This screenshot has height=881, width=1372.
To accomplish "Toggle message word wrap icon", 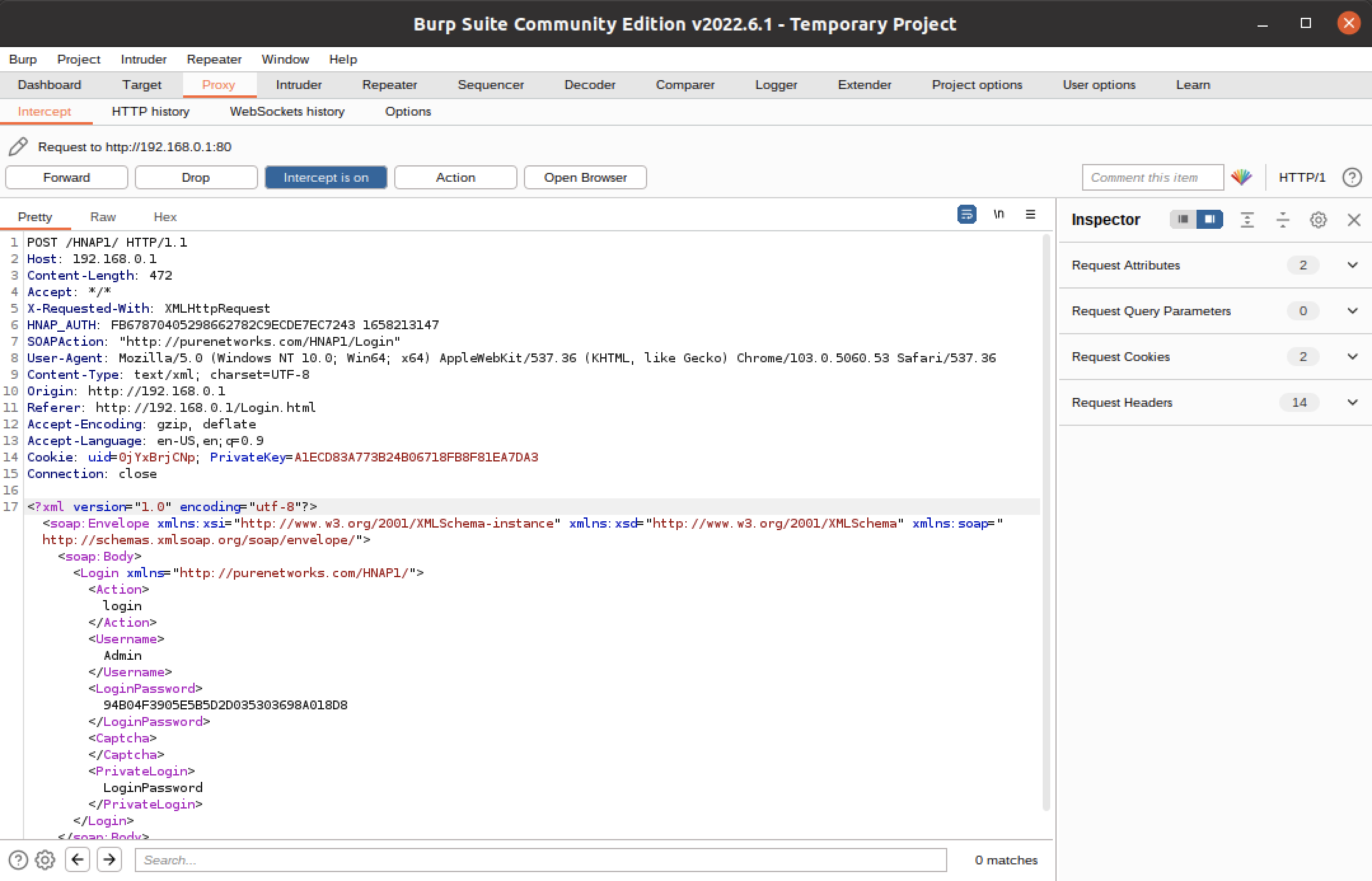I will [966, 215].
